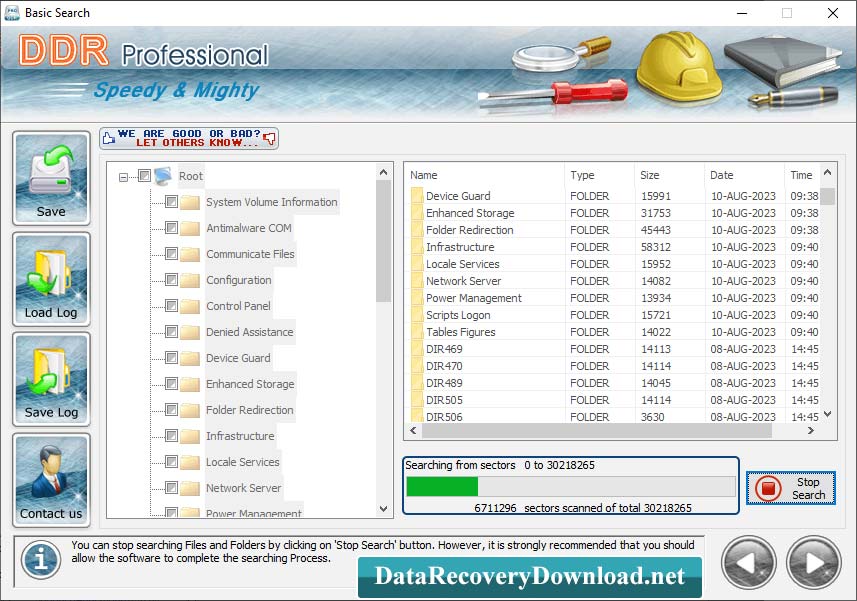Image resolution: width=857 pixels, height=601 pixels.
Task: Toggle the Root checkbox
Action: [144, 176]
